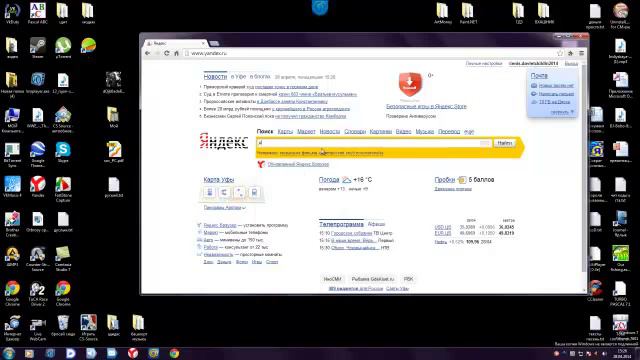Open the Погода weather link

329,180
